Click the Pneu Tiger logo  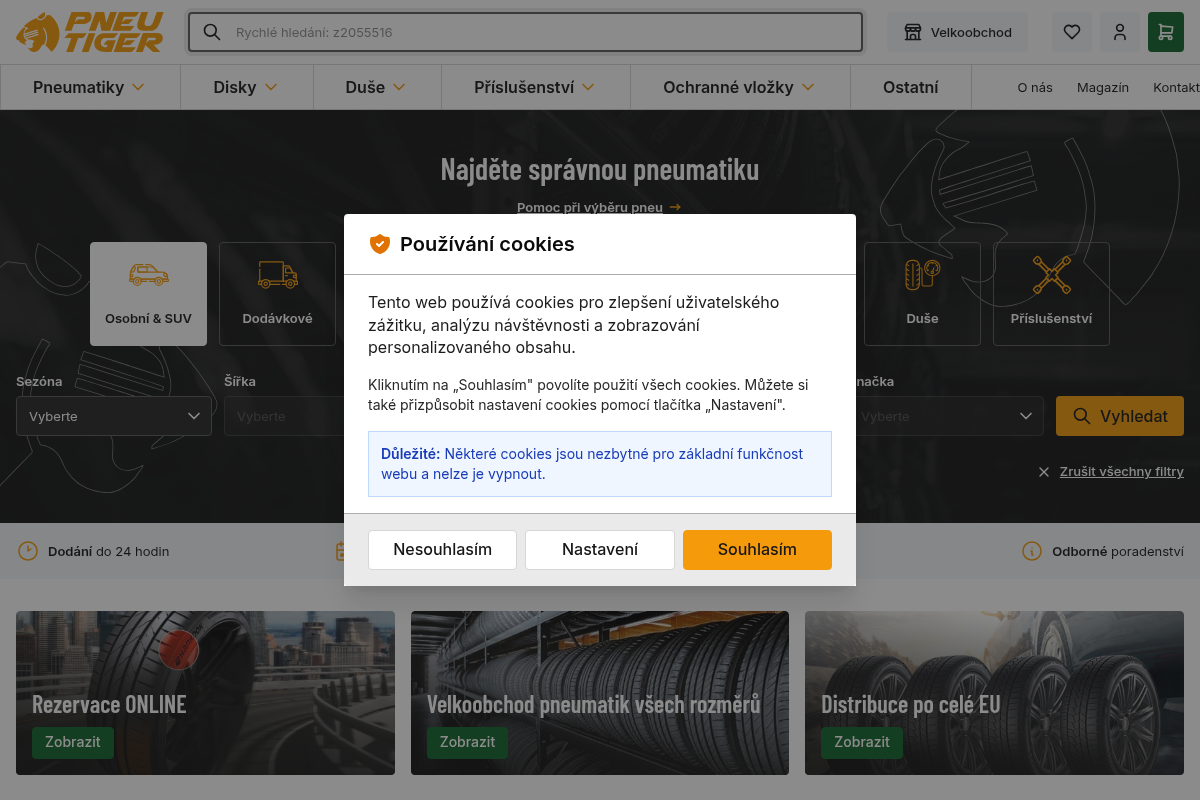tap(89, 32)
